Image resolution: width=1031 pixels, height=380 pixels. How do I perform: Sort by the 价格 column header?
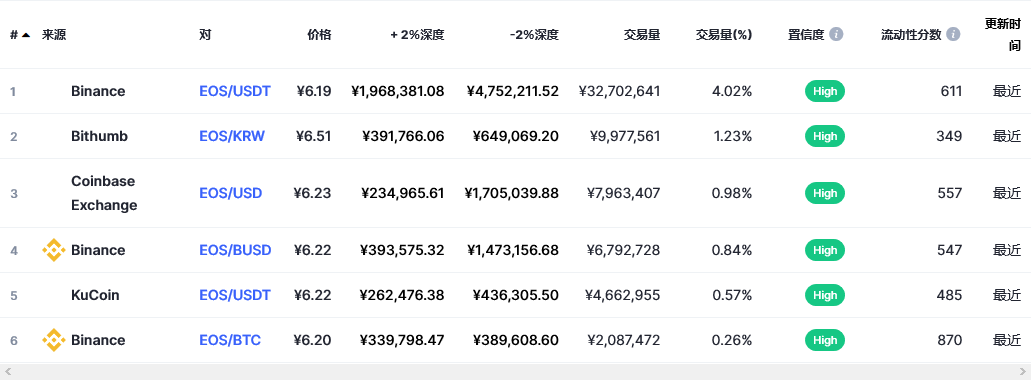(319, 35)
